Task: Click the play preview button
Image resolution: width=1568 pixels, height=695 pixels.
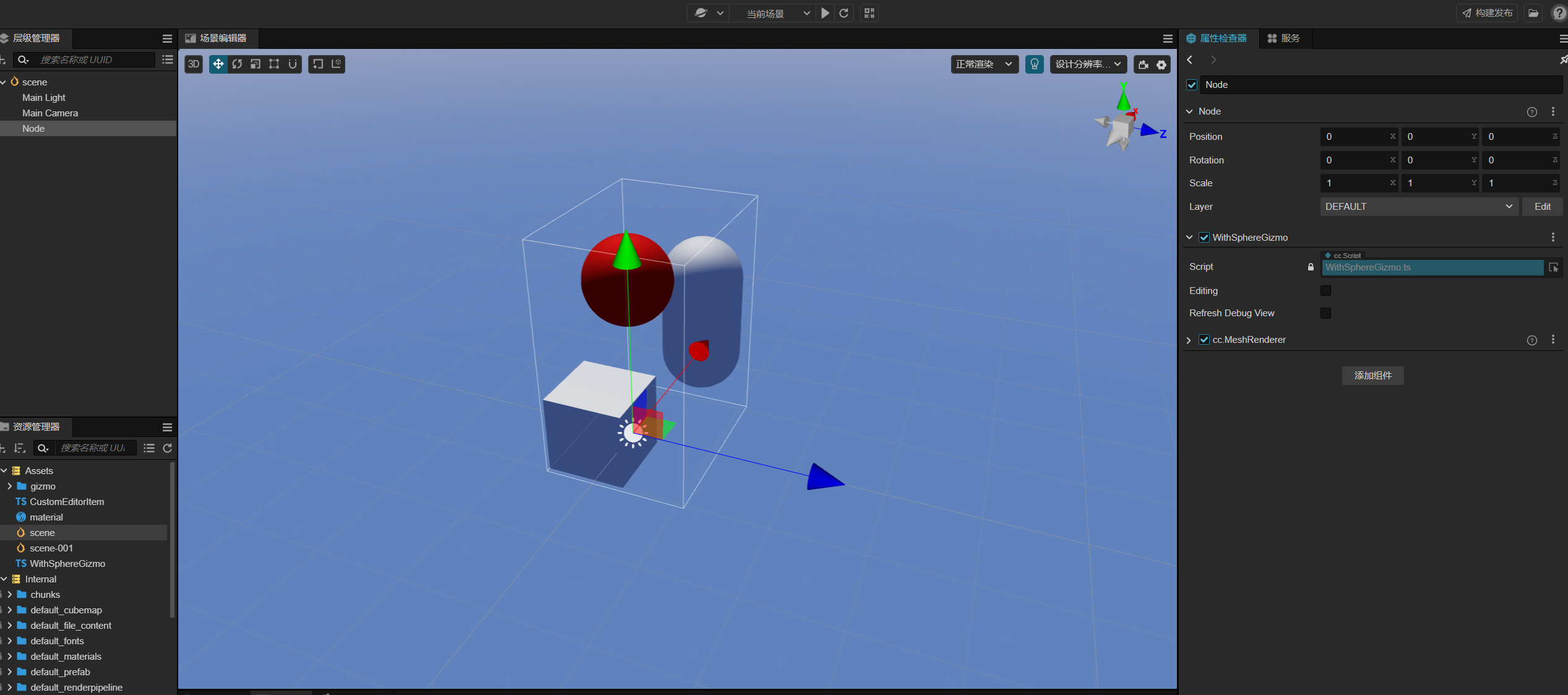Action: (x=825, y=13)
